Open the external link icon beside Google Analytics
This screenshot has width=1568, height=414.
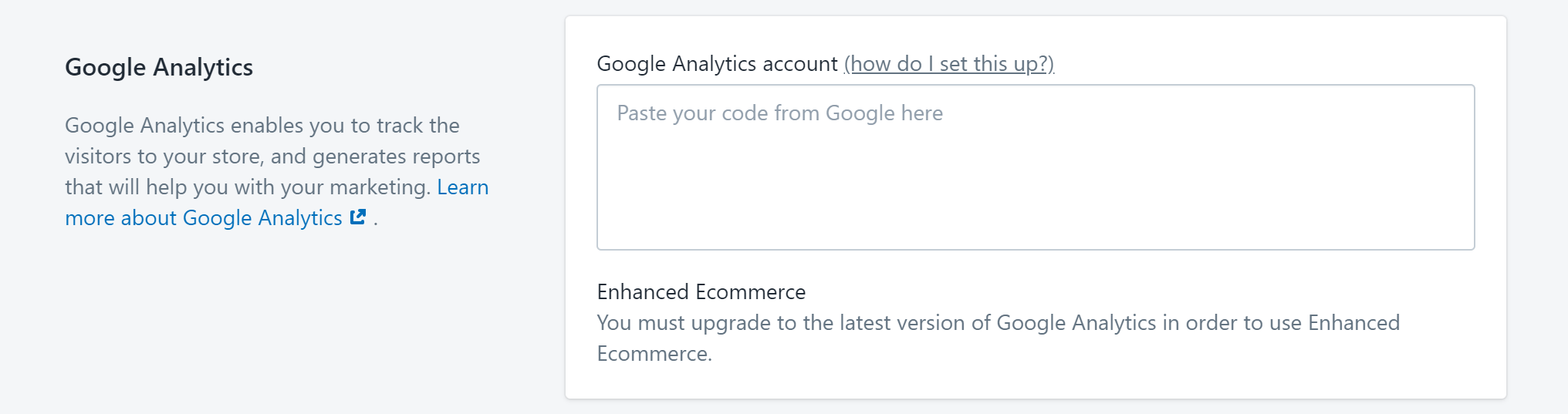click(x=358, y=217)
